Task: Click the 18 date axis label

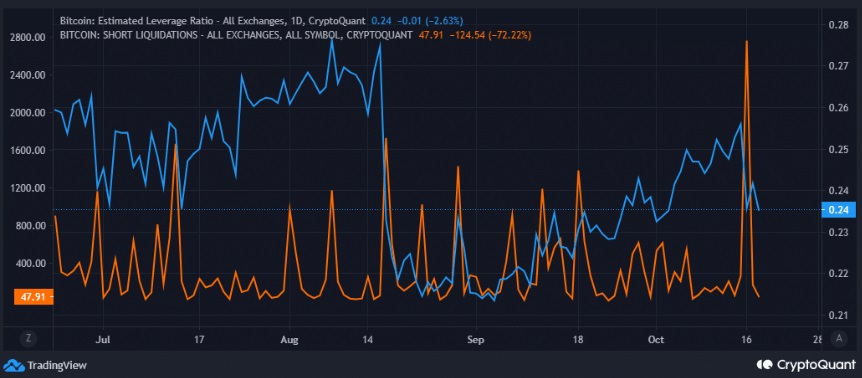Action: coord(578,340)
